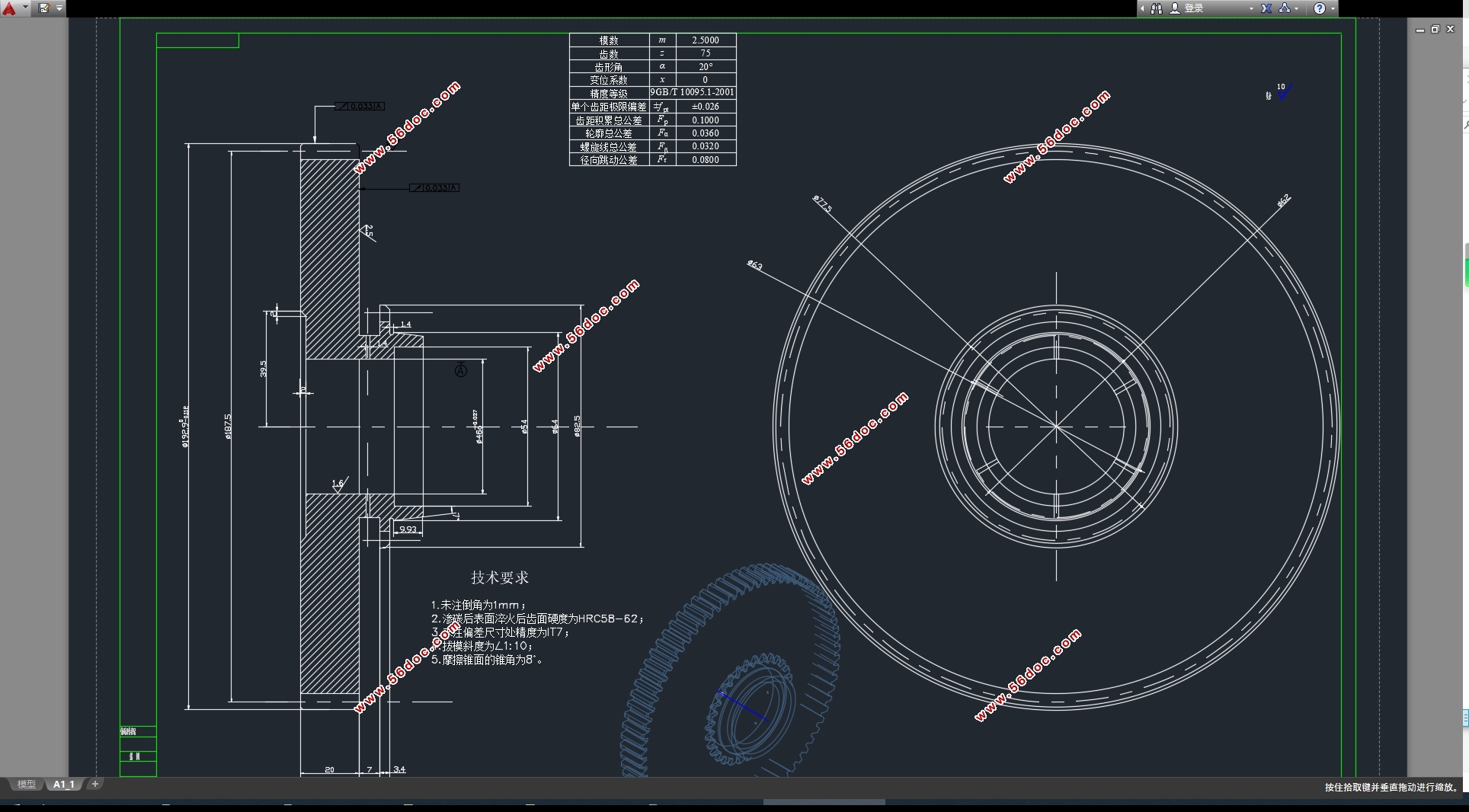Click the 螺旋线总公差 row label
Screen dimensions: 1469x812
pos(609,147)
